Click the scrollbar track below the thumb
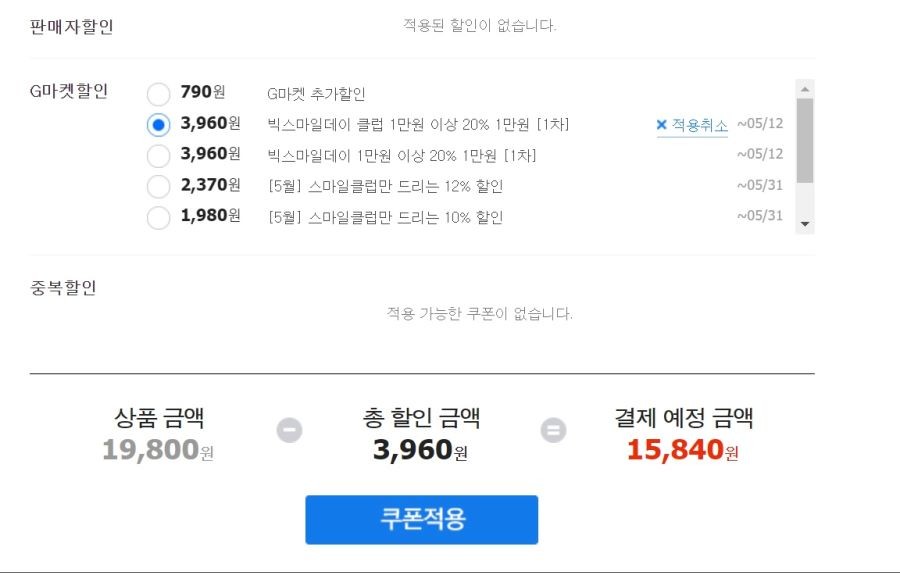 [x=805, y=199]
